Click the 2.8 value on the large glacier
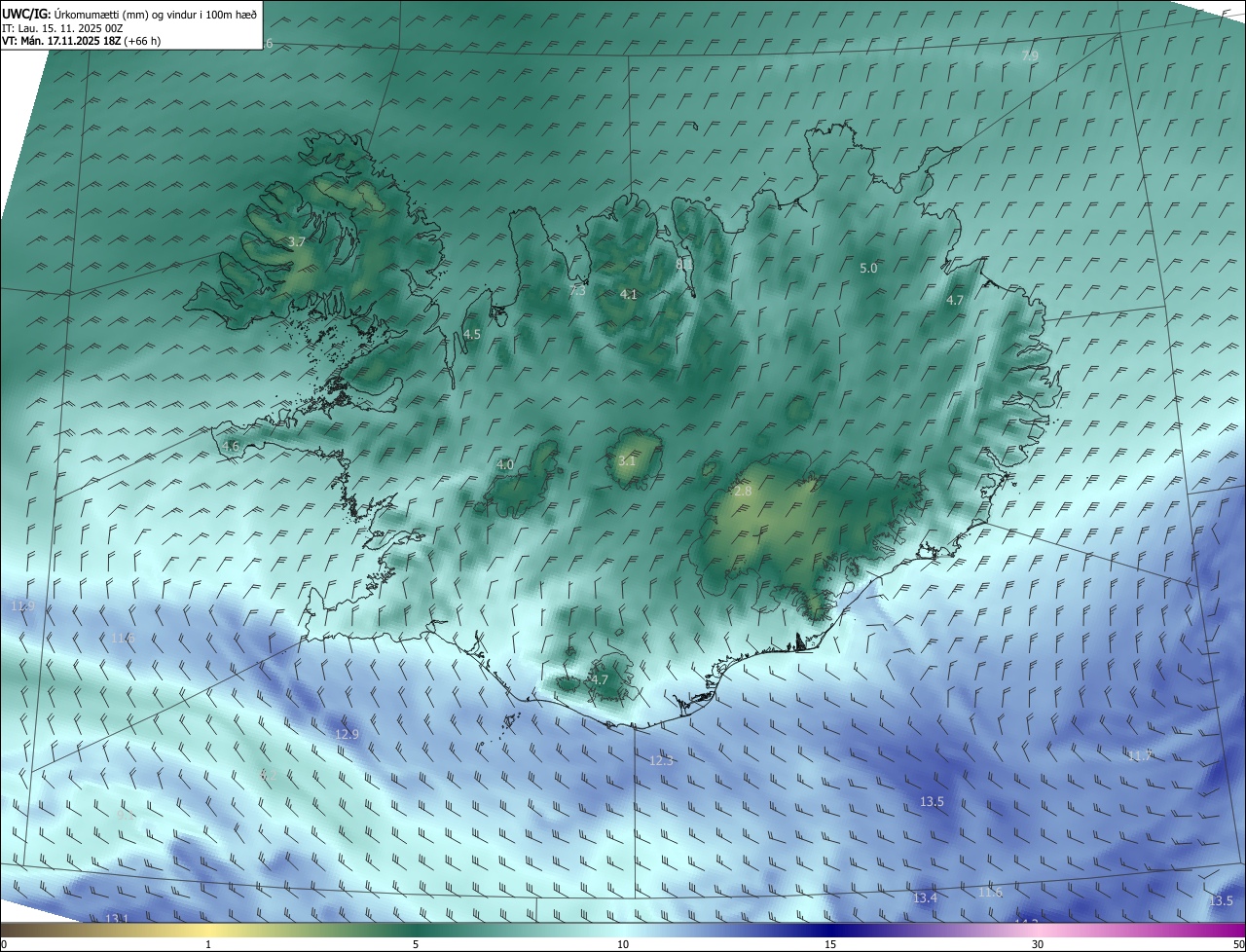The height and width of the screenshot is (952, 1246). click(743, 492)
